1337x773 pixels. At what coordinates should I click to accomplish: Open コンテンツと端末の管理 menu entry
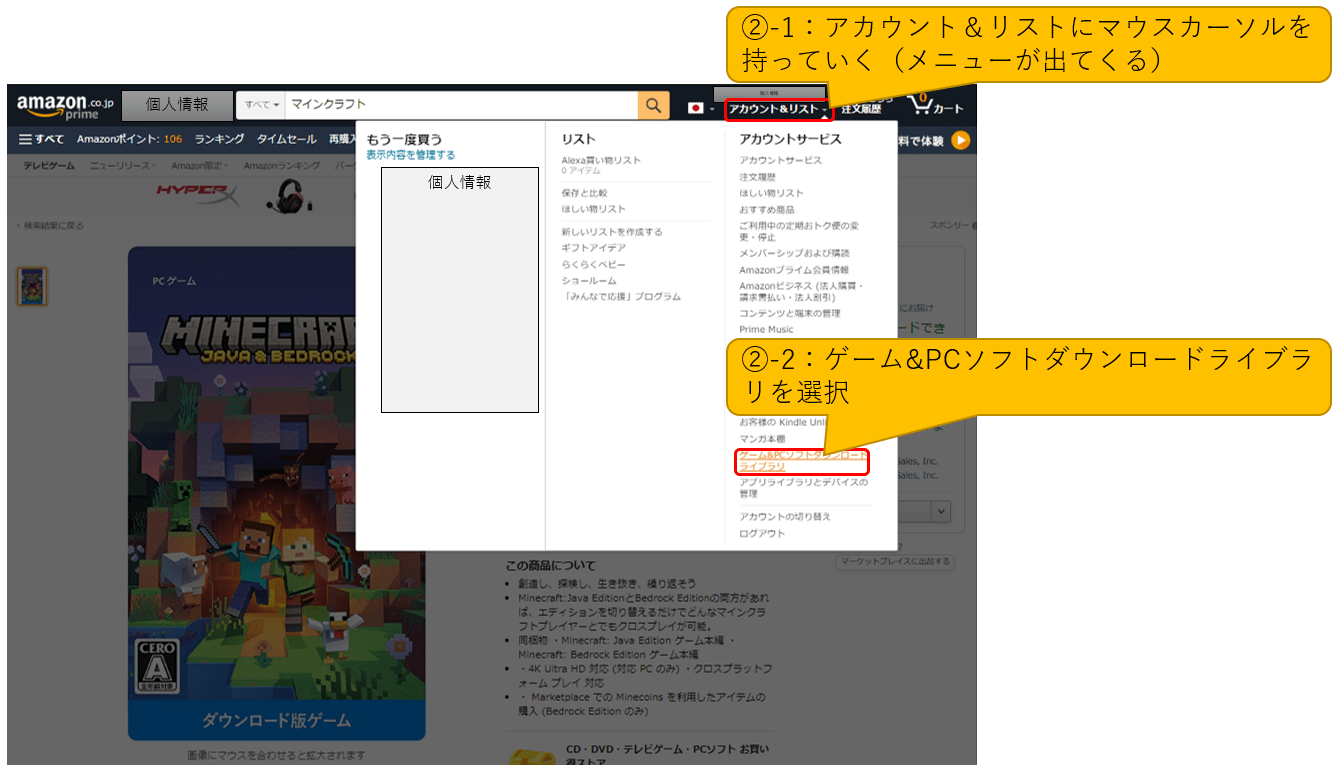click(x=790, y=313)
